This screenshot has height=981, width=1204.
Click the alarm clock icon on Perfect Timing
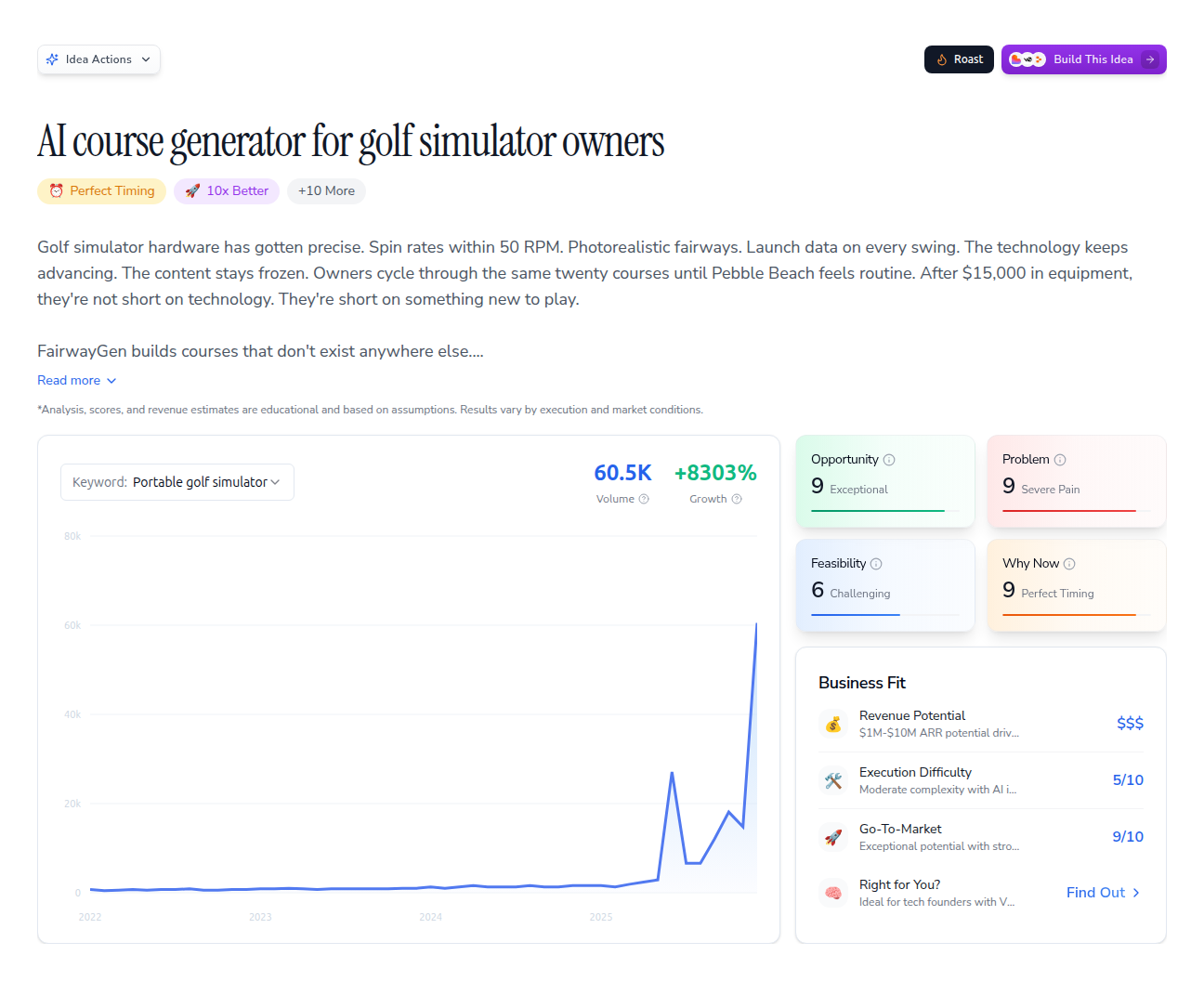click(57, 191)
